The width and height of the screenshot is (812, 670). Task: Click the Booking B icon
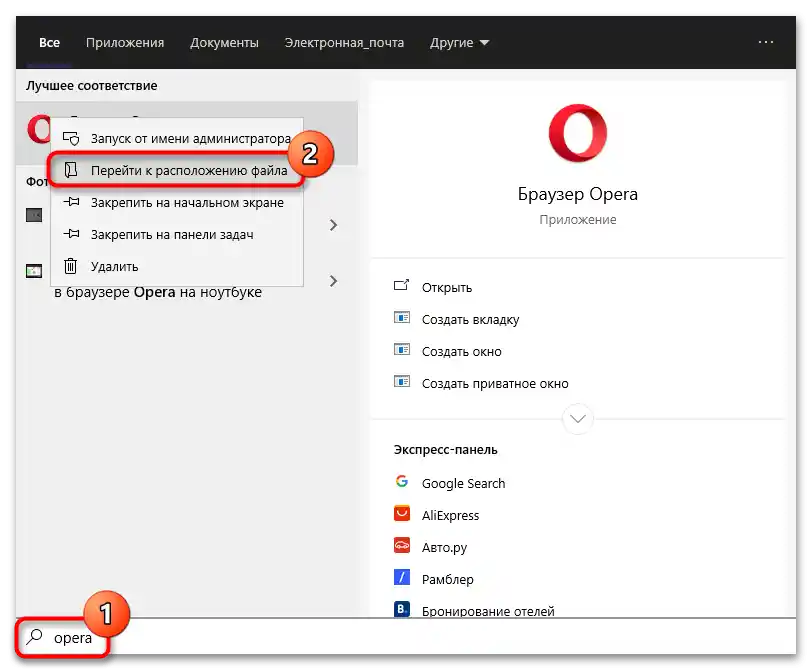point(402,609)
